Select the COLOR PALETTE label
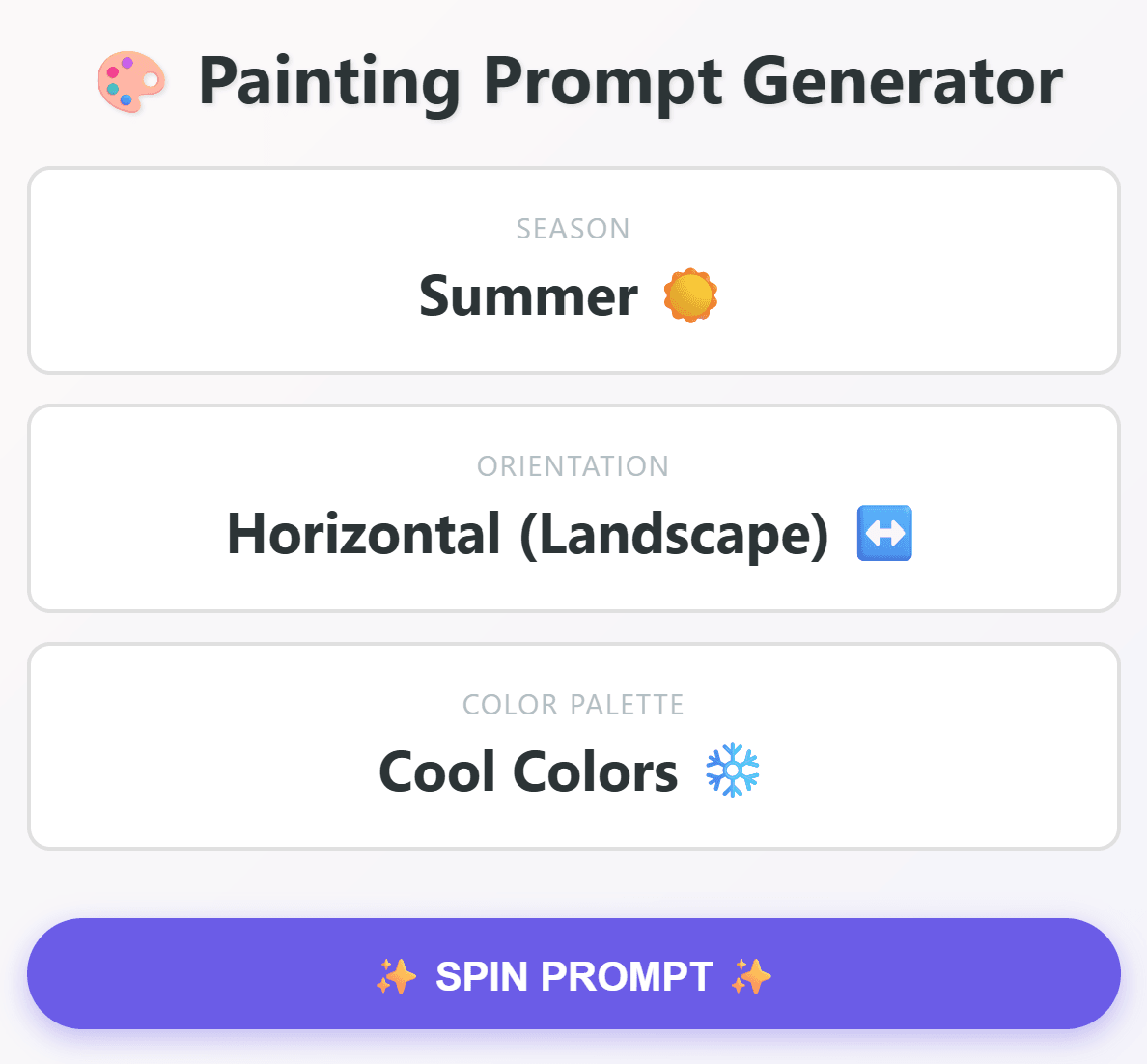This screenshot has width=1147, height=1064. click(x=573, y=705)
